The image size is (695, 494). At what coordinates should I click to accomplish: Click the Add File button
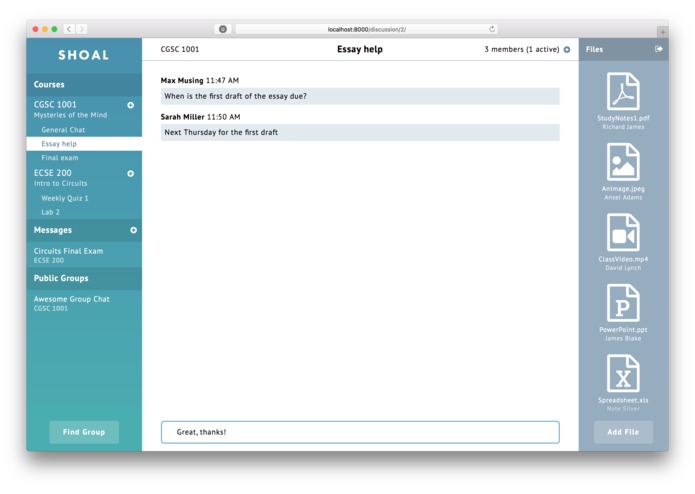pos(623,432)
